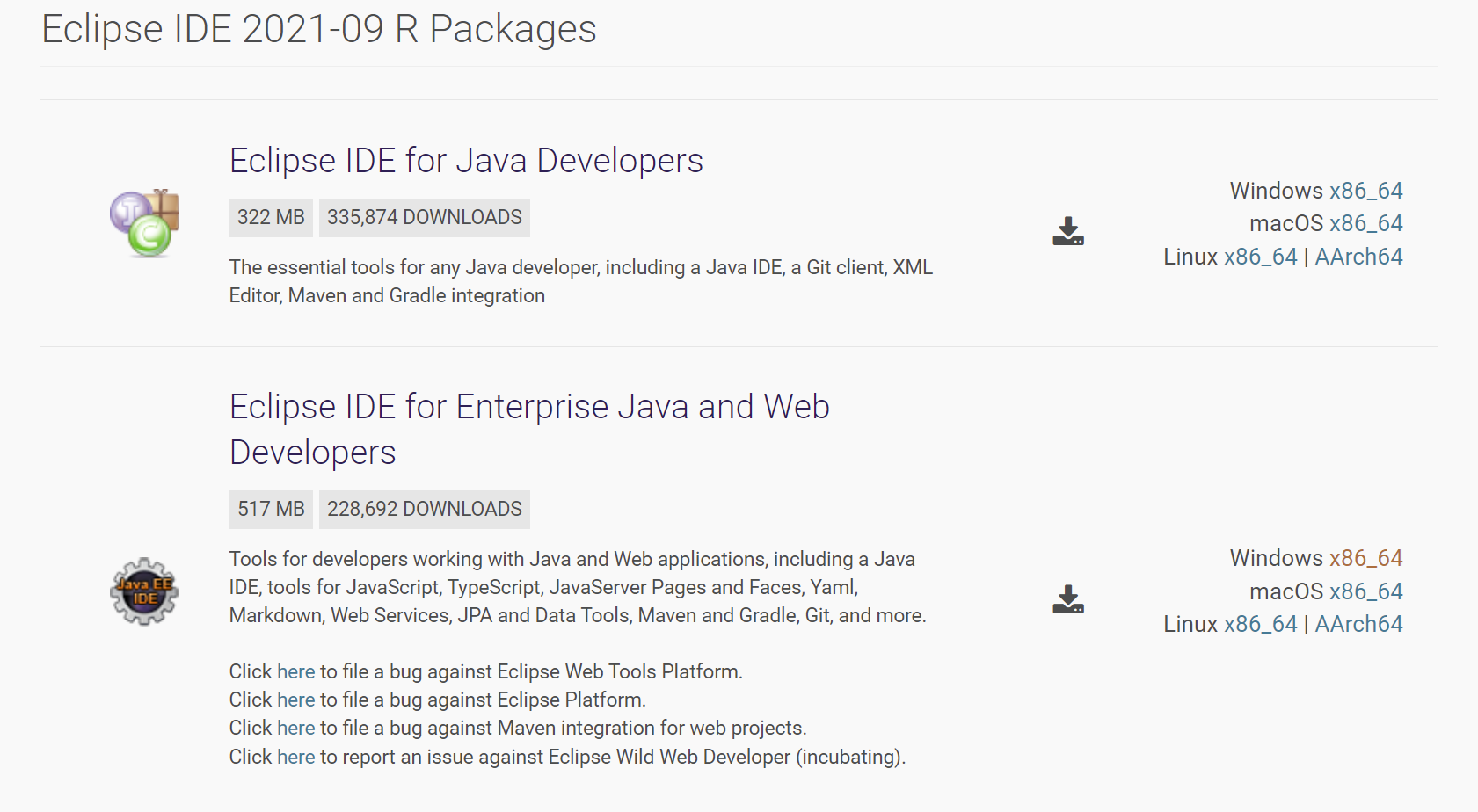Download Linux x86_64 for Java Developers

click(1260, 257)
